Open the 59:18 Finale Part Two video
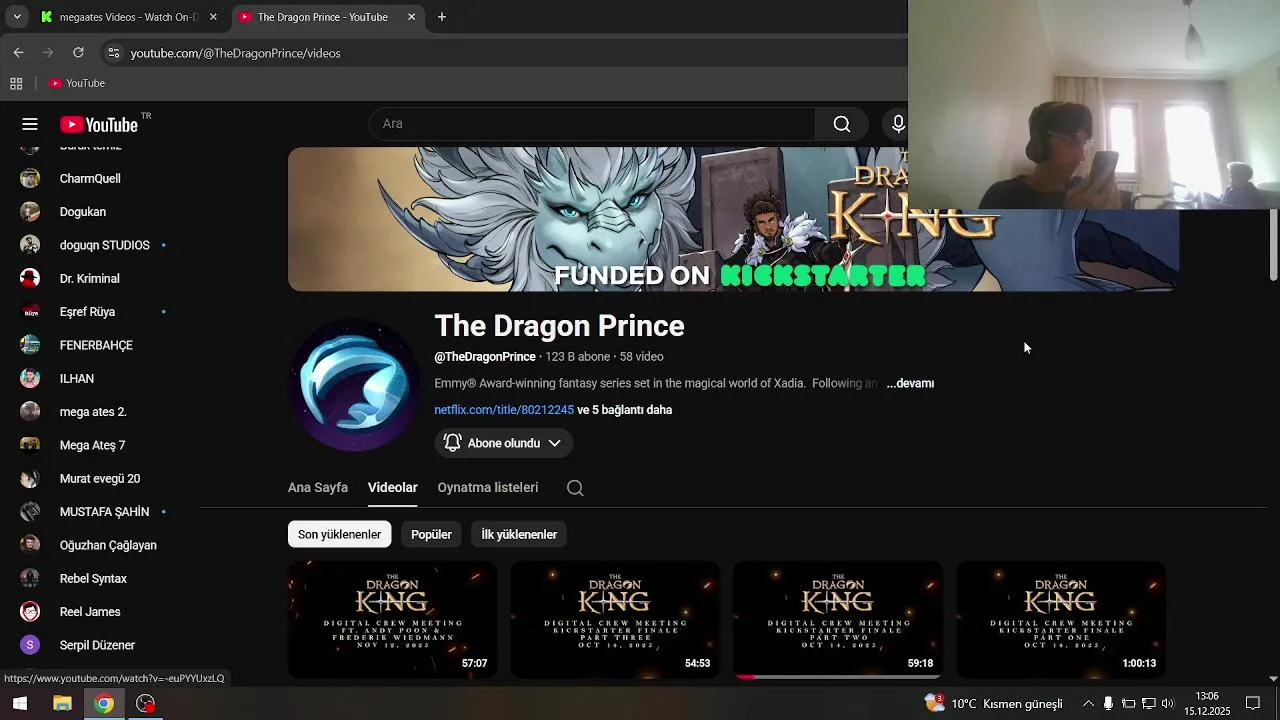1280x720 pixels. 838,620
